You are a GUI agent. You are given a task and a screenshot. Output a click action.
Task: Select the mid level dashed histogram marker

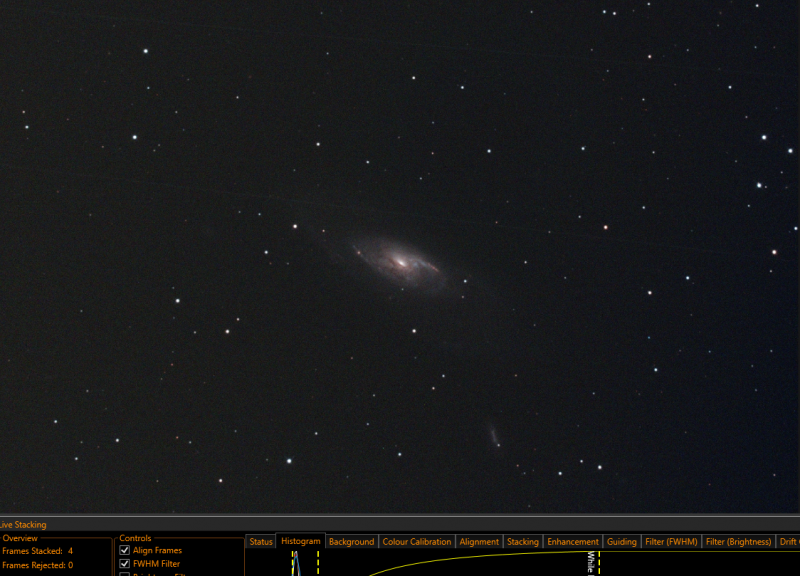tap(318, 563)
